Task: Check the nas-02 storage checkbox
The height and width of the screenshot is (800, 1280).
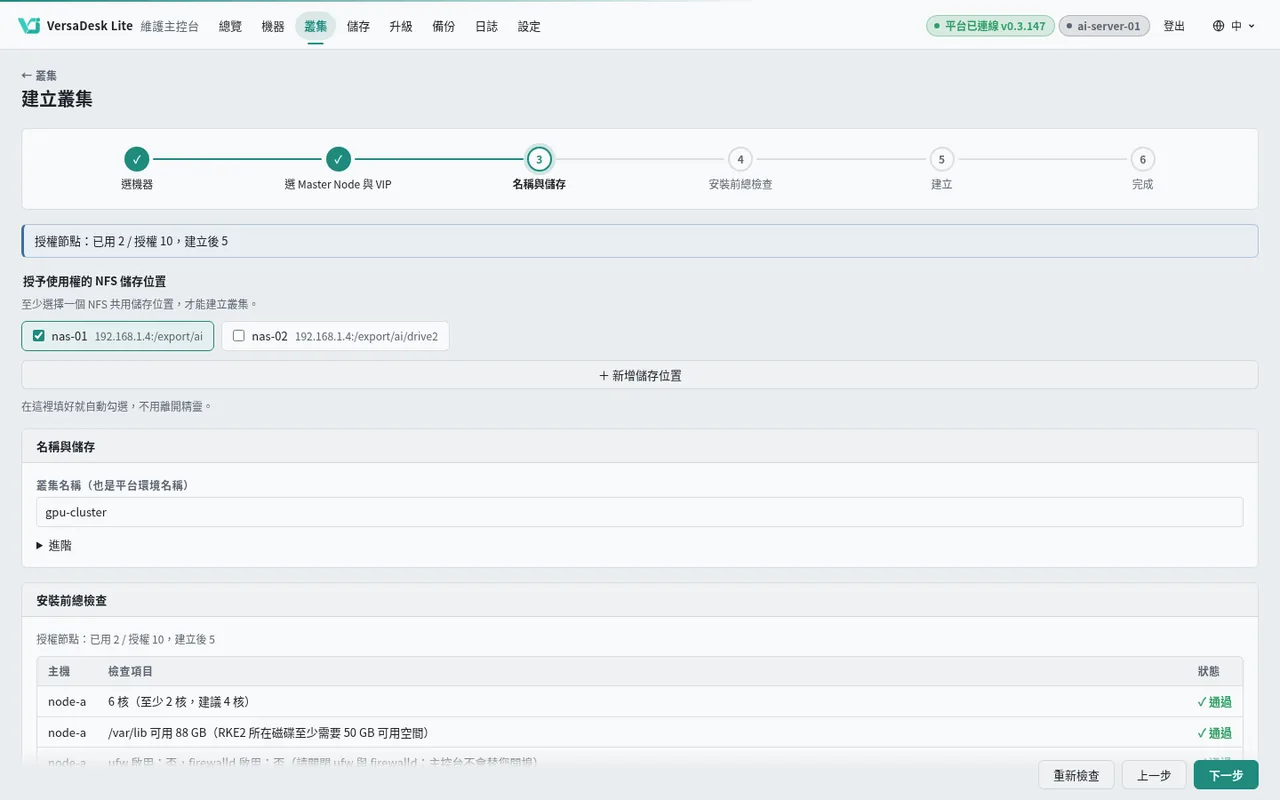Action: click(x=239, y=336)
